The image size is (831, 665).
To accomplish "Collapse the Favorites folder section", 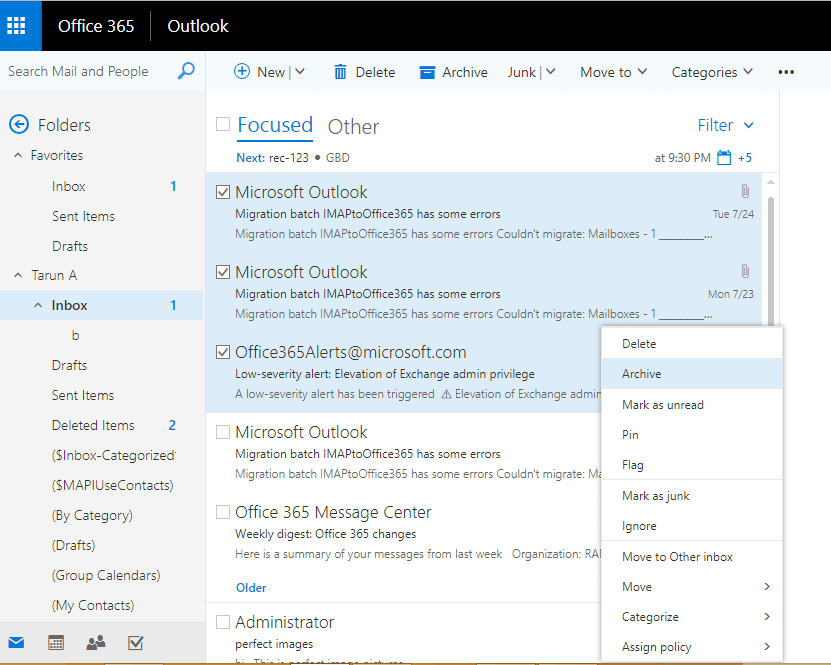I will [x=16, y=155].
